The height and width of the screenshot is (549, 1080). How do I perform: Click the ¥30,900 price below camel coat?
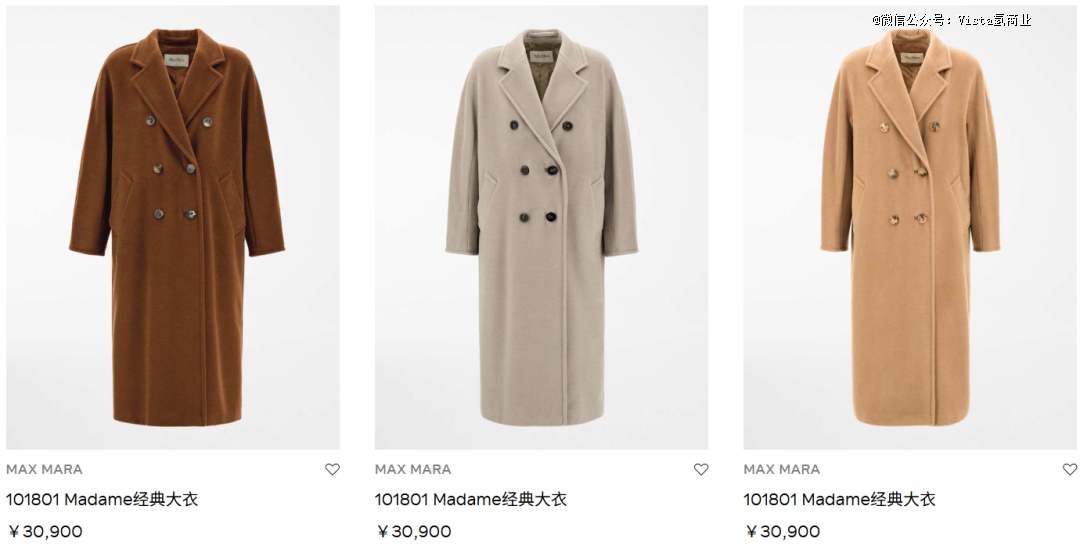pos(782,532)
